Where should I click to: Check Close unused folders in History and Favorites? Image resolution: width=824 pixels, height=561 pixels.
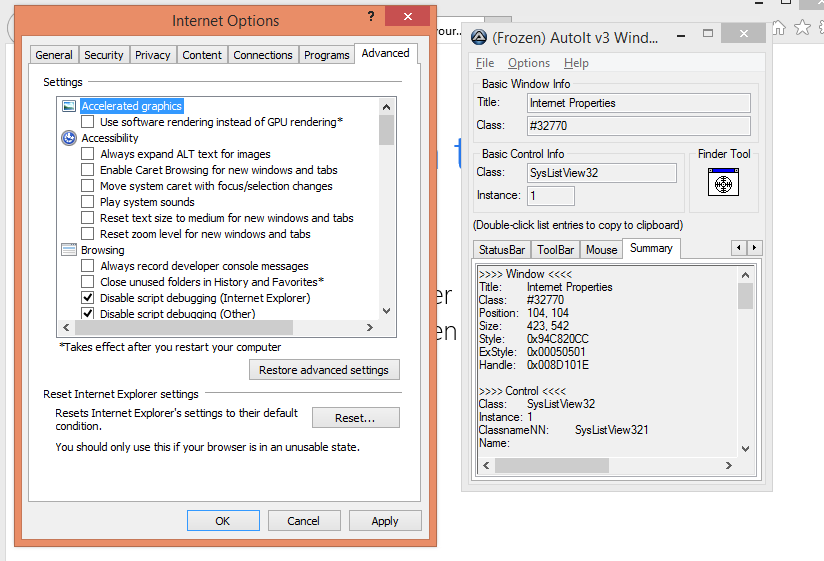coord(88,282)
